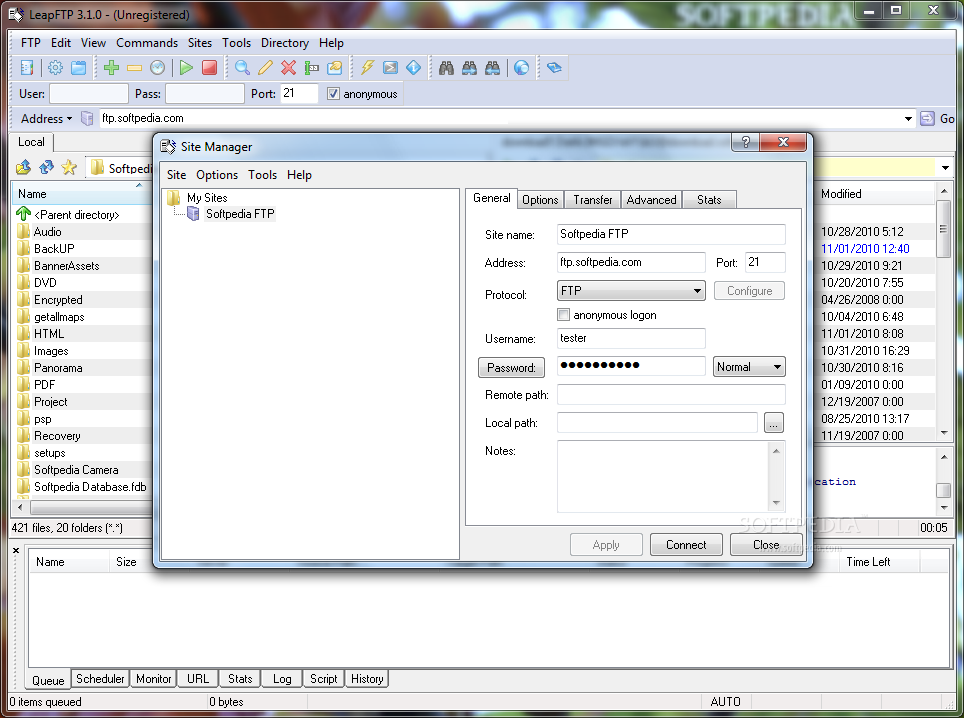Click the green plus add-to-queue icon
The height and width of the screenshot is (718, 964).
pos(111,68)
